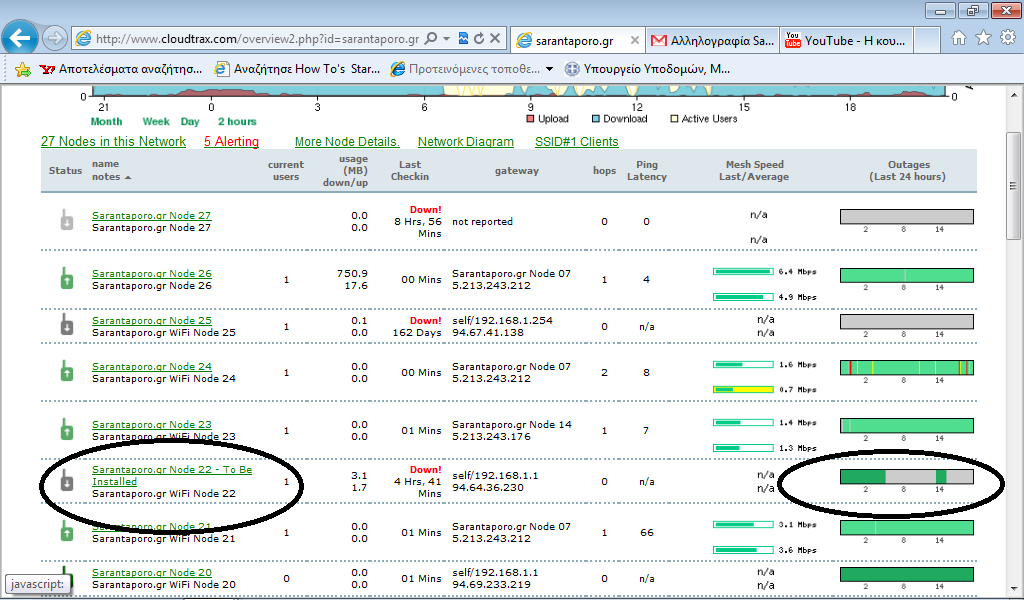Select the Week graph range
The height and width of the screenshot is (600, 1024).
click(156, 121)
